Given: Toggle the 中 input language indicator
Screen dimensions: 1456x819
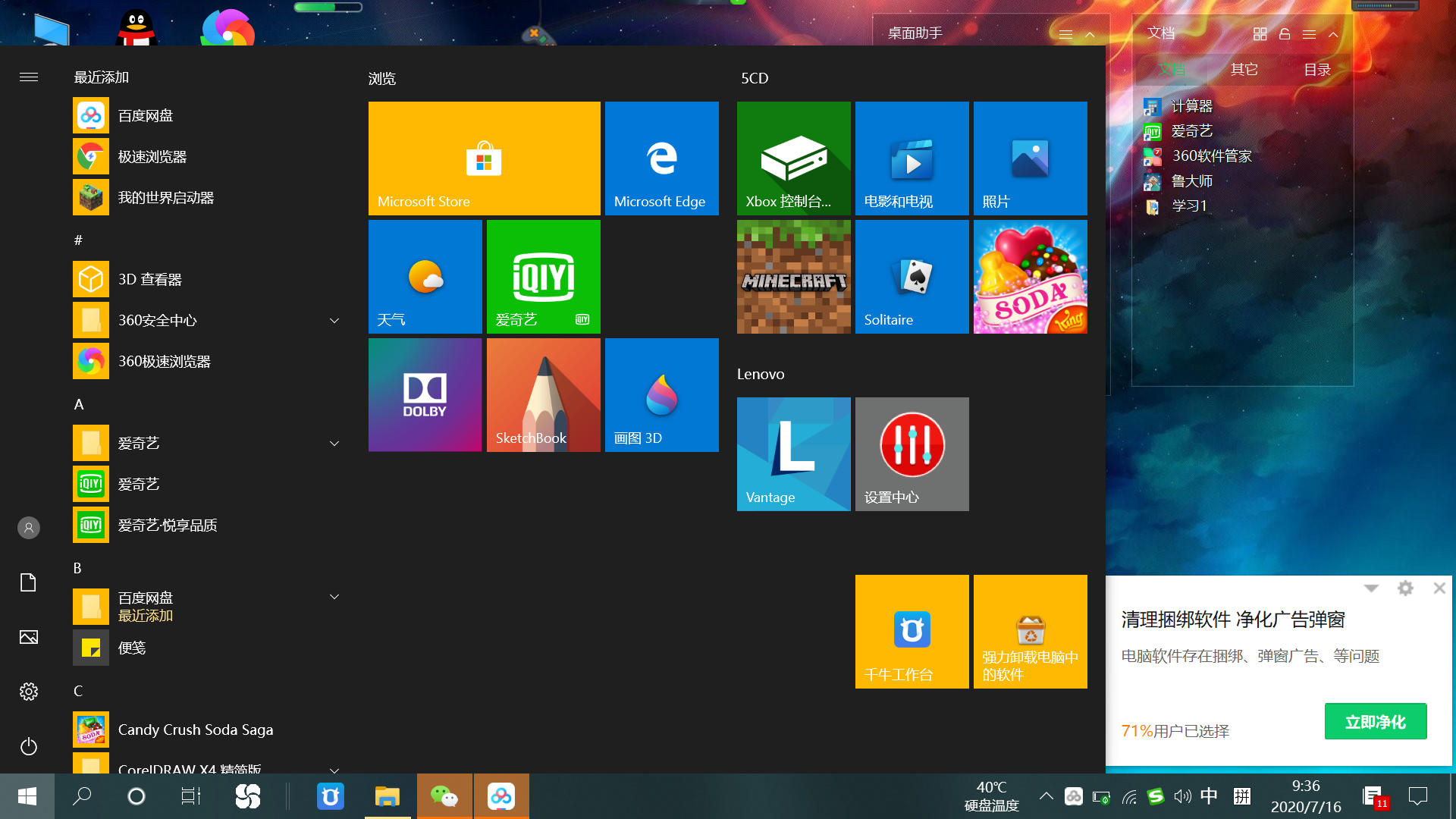Looking at the screenshot, I should [x=1210, y=795].
